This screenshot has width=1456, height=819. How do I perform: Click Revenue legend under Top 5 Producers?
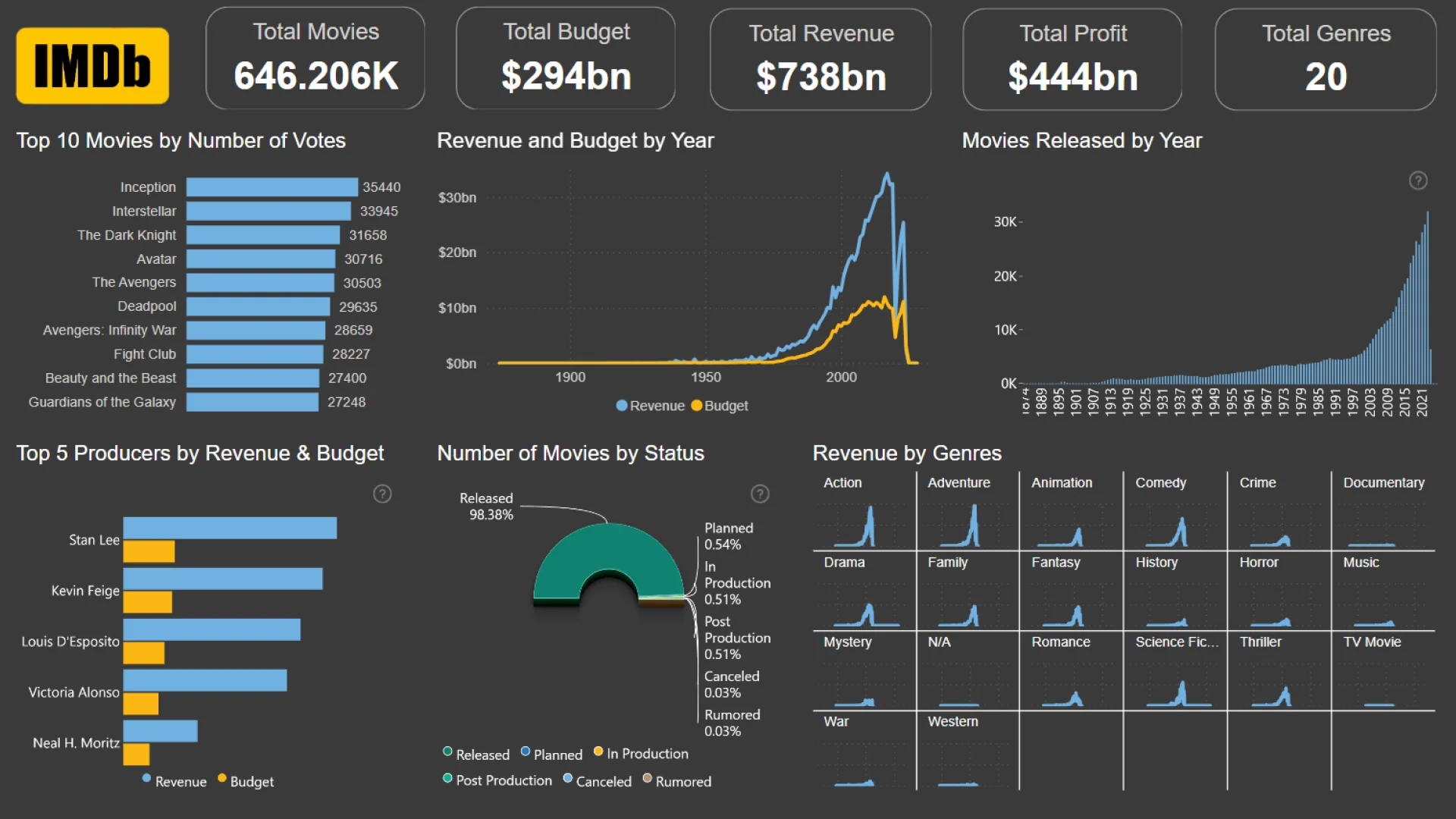coord(174,781)
